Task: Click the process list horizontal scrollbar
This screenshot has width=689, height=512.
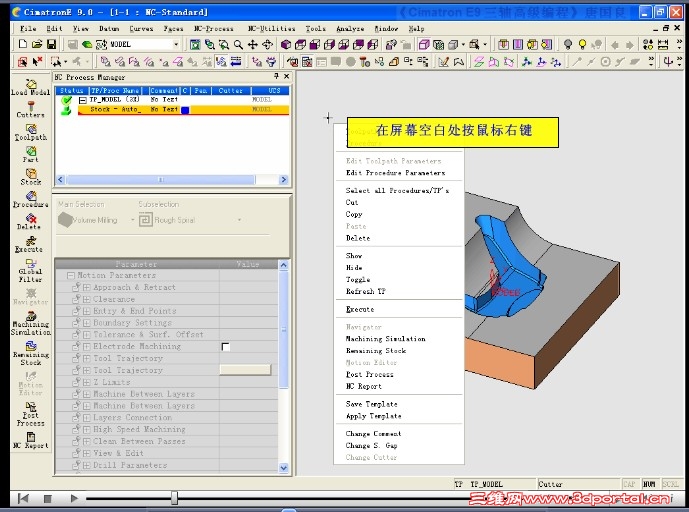Action: (x=161, y=179)
